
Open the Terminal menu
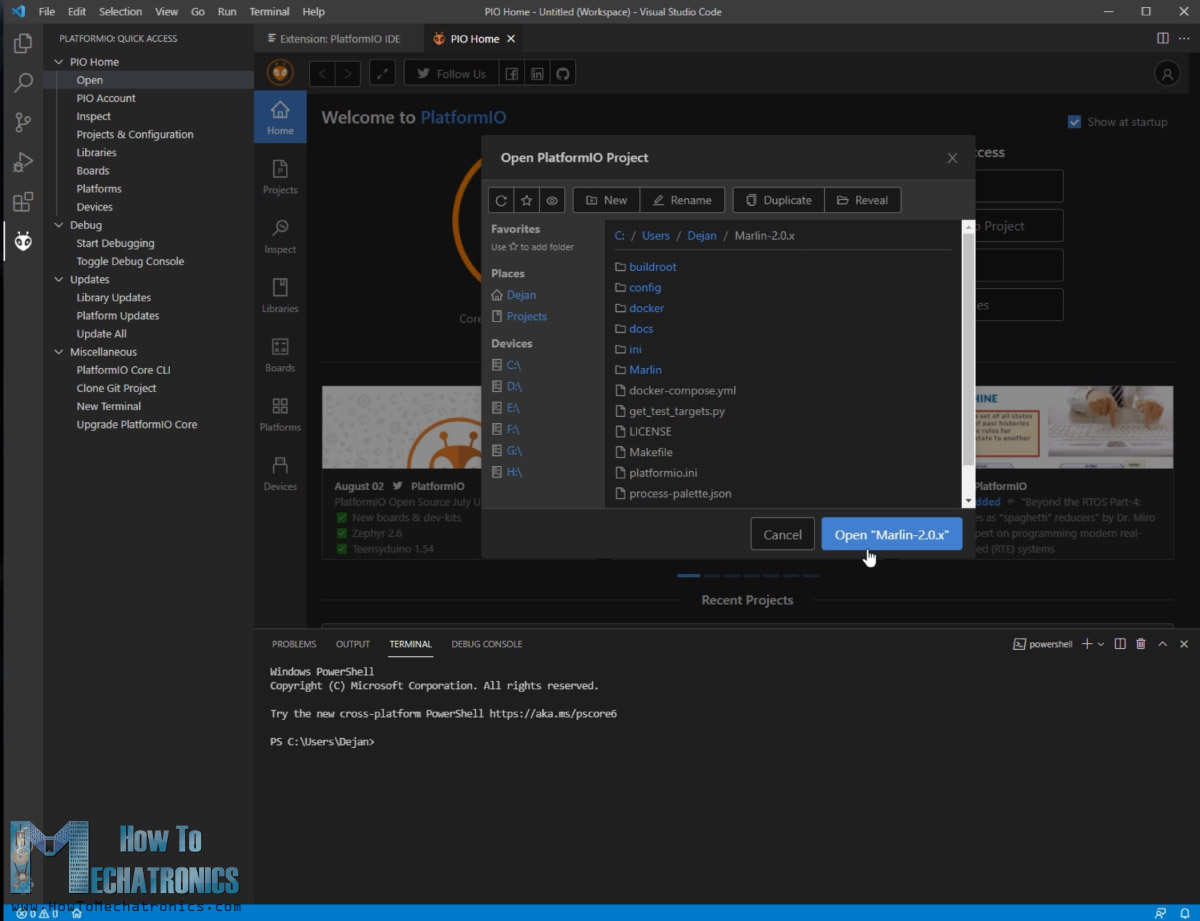tap(268, 11)
